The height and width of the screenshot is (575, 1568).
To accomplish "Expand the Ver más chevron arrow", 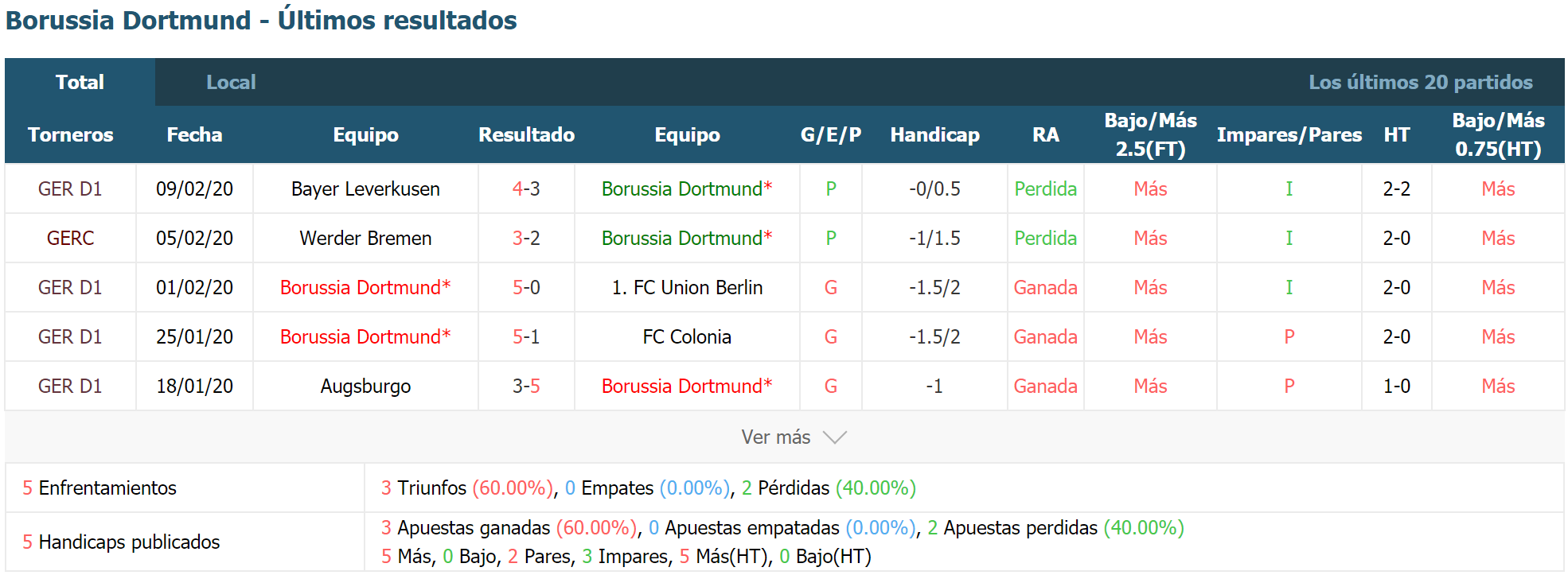I will pos(834,437).
